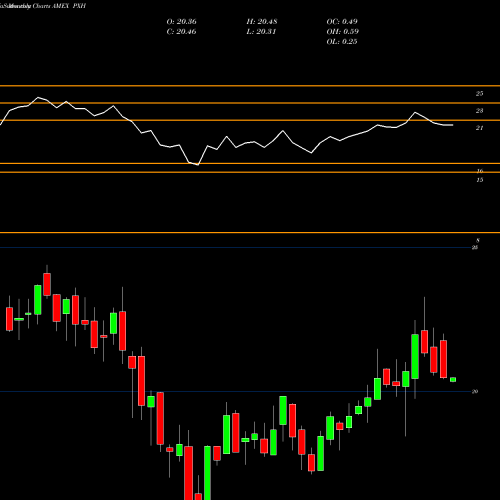
Task: Click the final small green candle
Action: tap(453, 380)
